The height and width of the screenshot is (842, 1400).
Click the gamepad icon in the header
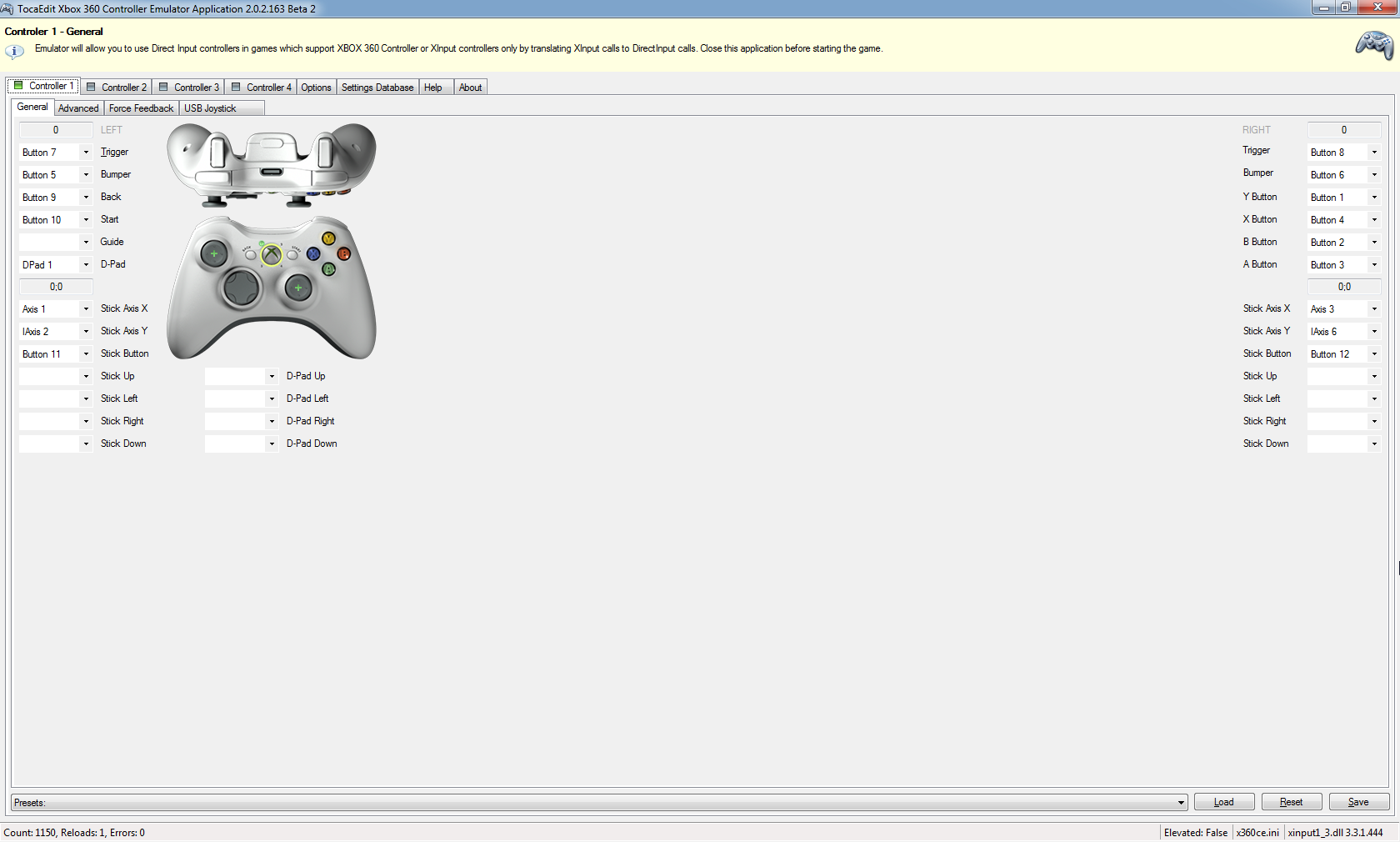(1373, 45)
